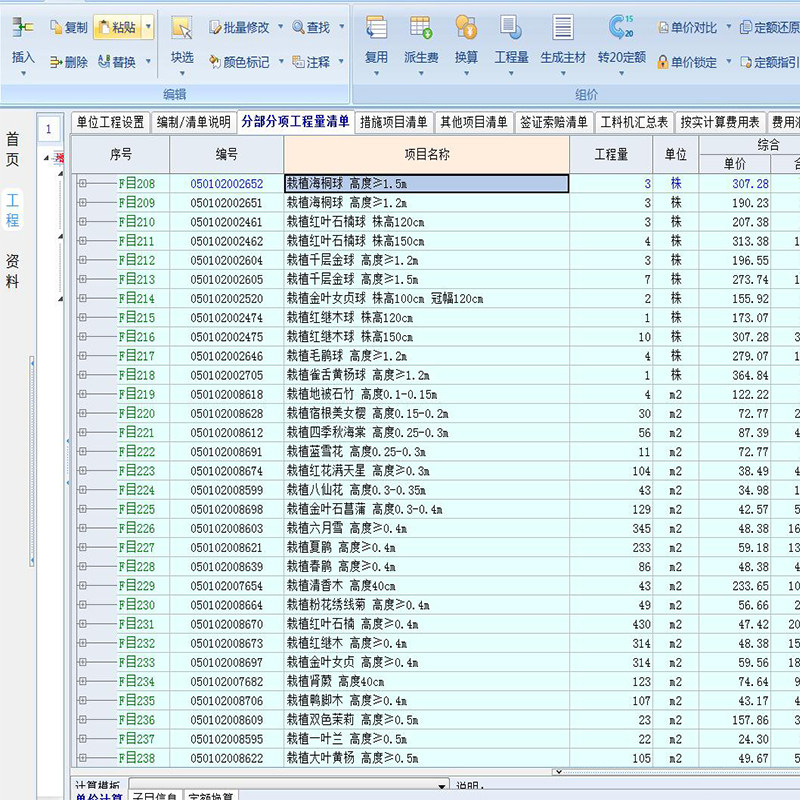This screenshot has height=800, width=800.
Task: Open the 按实计算费用表 tab
Action: 720,122
